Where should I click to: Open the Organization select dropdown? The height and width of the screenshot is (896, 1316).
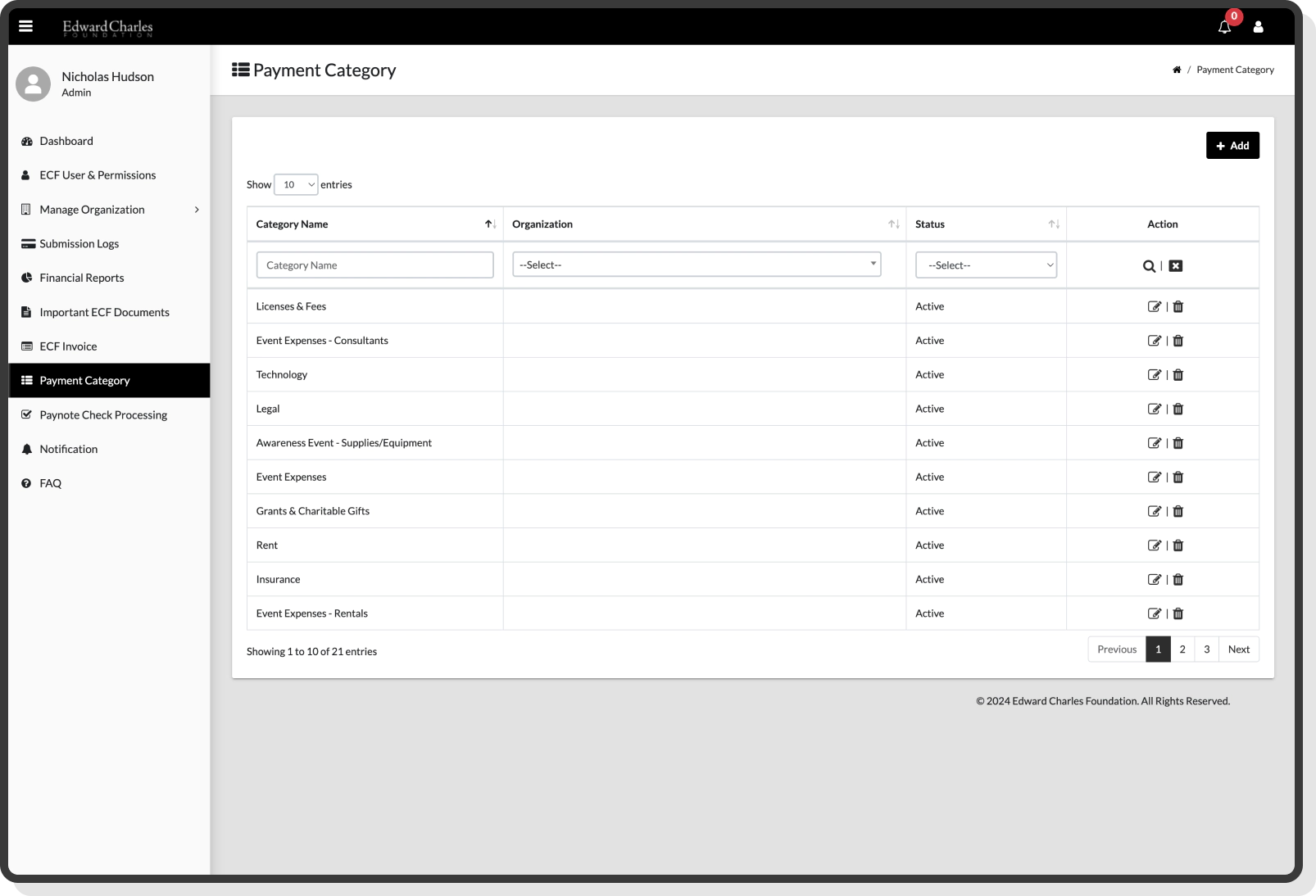click(x=695, y=265)
